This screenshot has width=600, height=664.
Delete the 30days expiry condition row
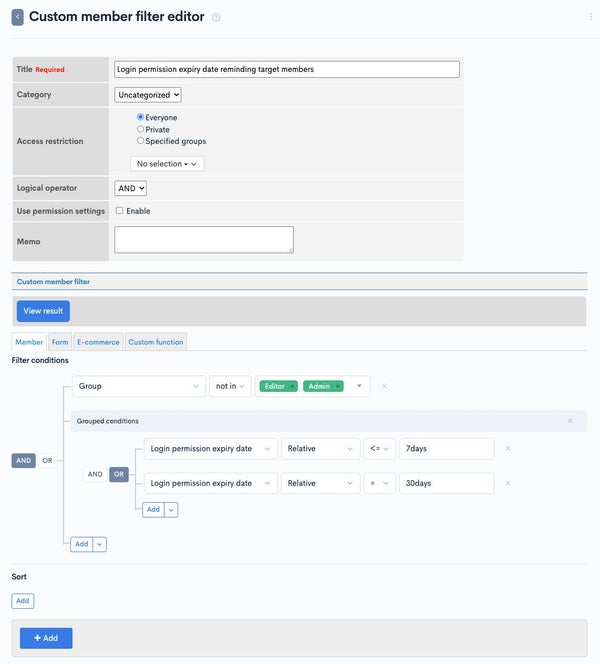click(x=508, y=483)
